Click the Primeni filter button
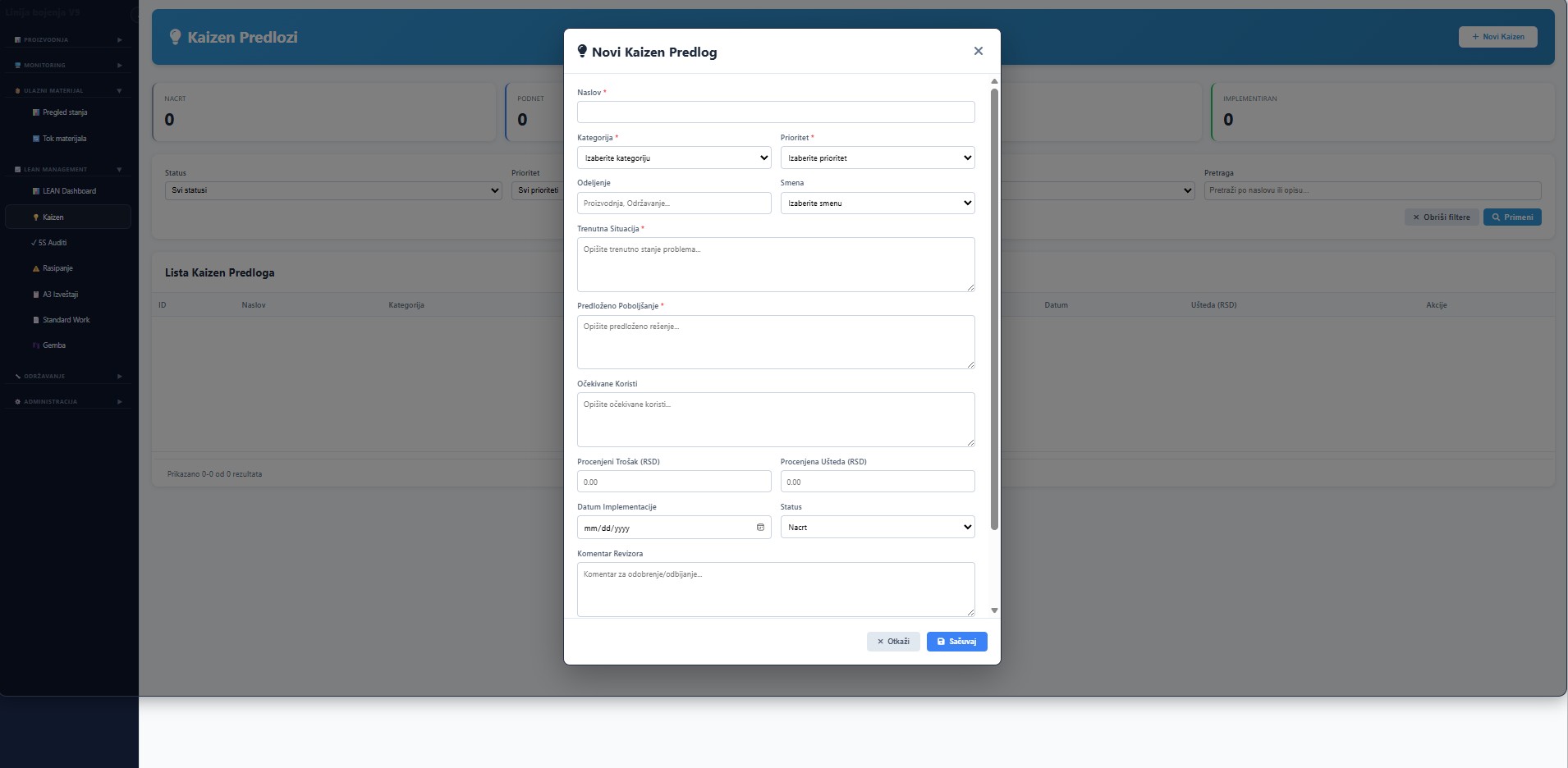The image size is (1568, 768). point(1512,217)
